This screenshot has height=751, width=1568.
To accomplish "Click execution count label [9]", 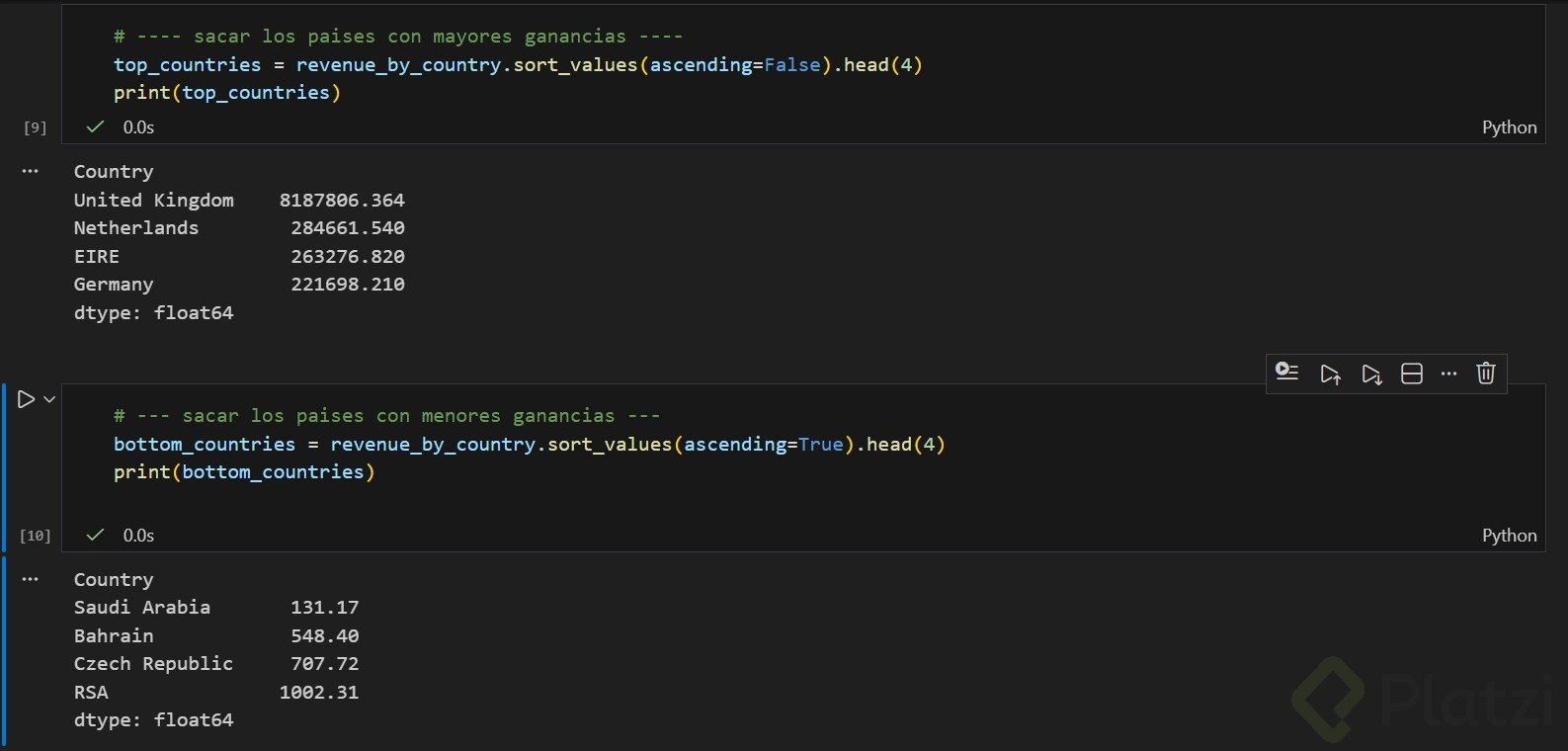I will (x=36, y=127).
